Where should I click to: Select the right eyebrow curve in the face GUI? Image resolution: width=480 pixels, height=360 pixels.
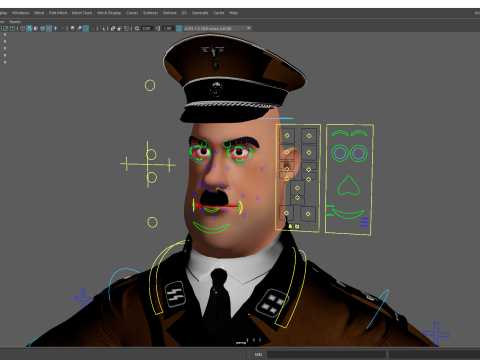(359, 133)
